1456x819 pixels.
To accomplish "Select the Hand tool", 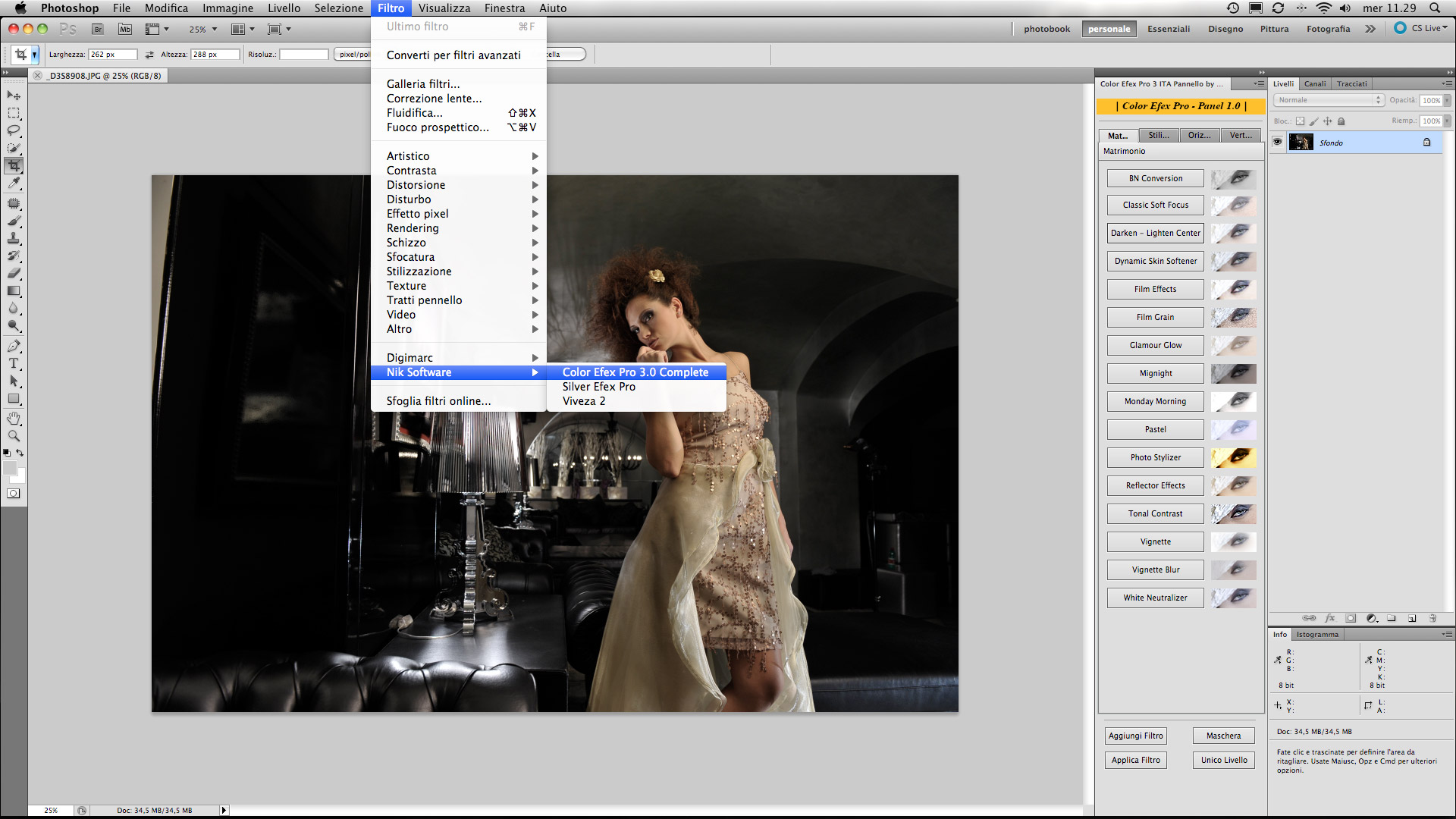I will pos(14,419).
